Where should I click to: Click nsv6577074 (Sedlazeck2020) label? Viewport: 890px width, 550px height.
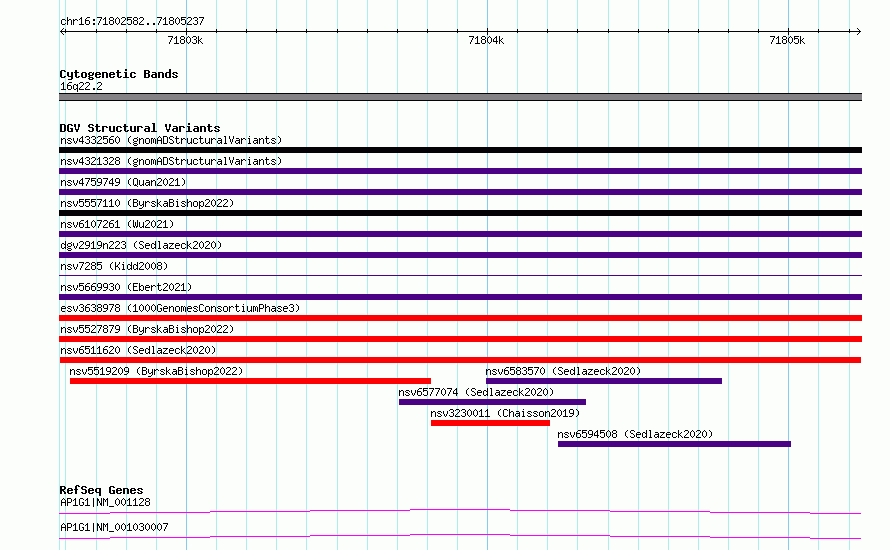476,392
